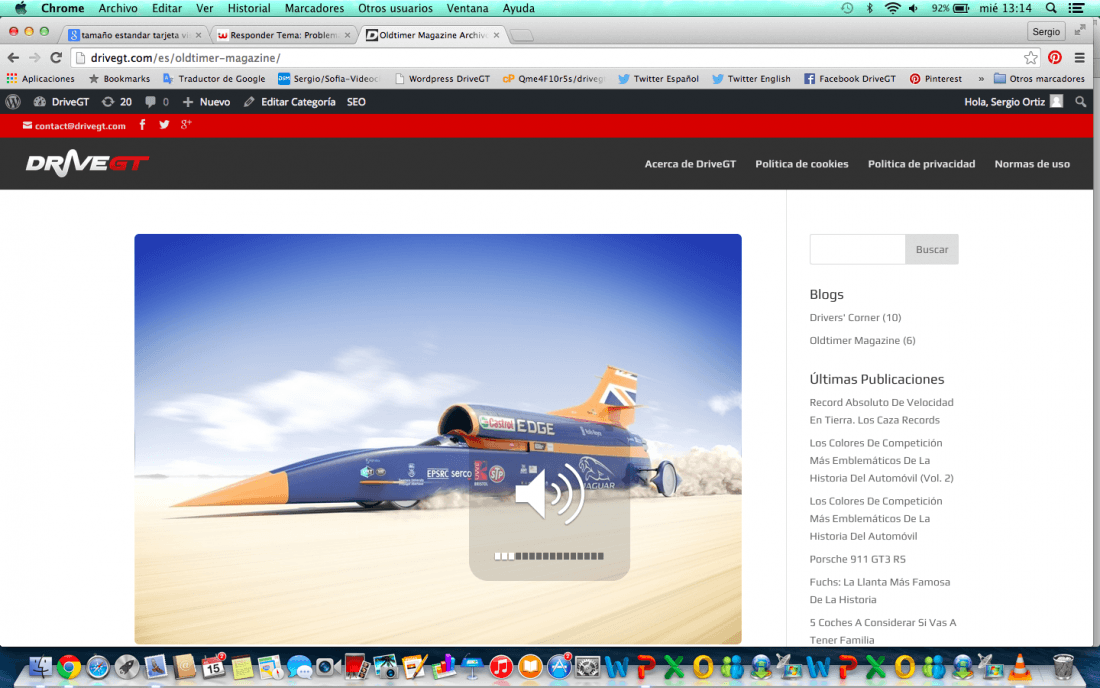The image size is (1100, 688).
Task: Open a new tab button
Action: [x=521, y=36]
